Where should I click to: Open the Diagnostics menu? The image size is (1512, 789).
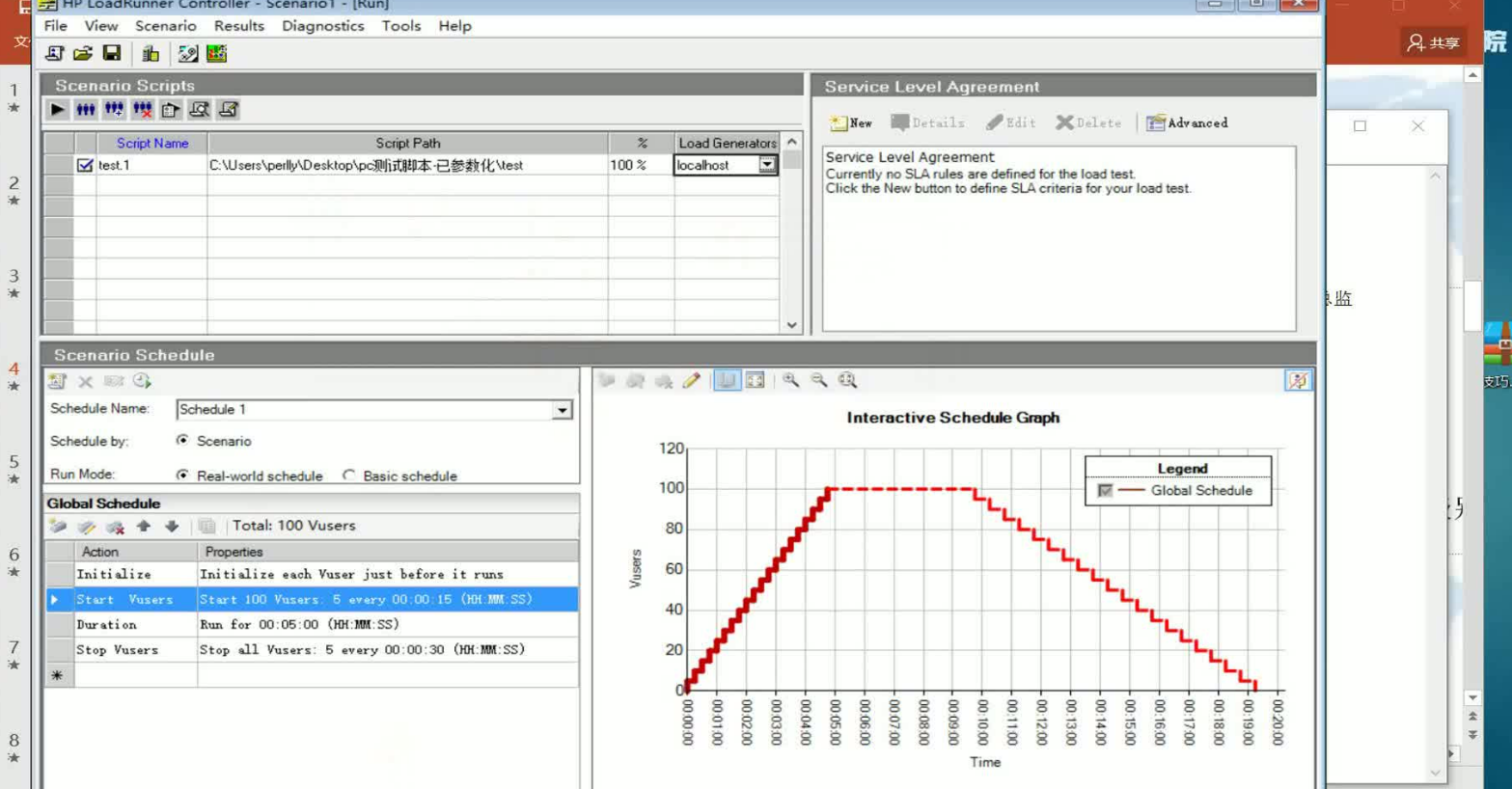point(322,26)
